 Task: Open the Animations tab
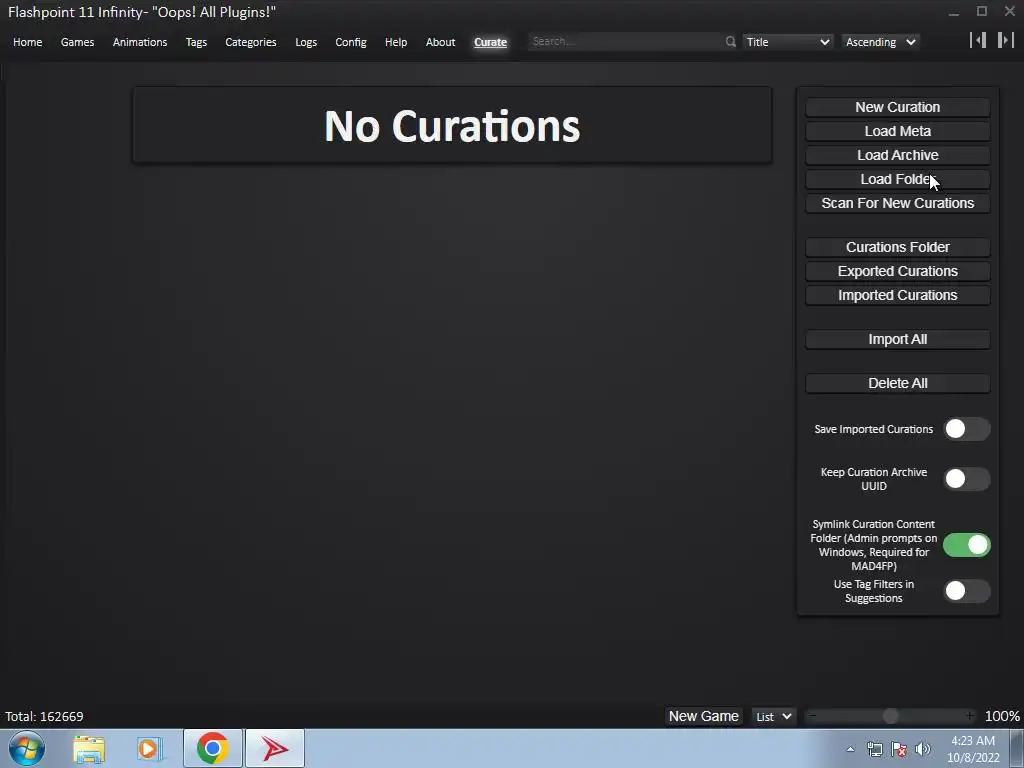click(x=140, y=42)
